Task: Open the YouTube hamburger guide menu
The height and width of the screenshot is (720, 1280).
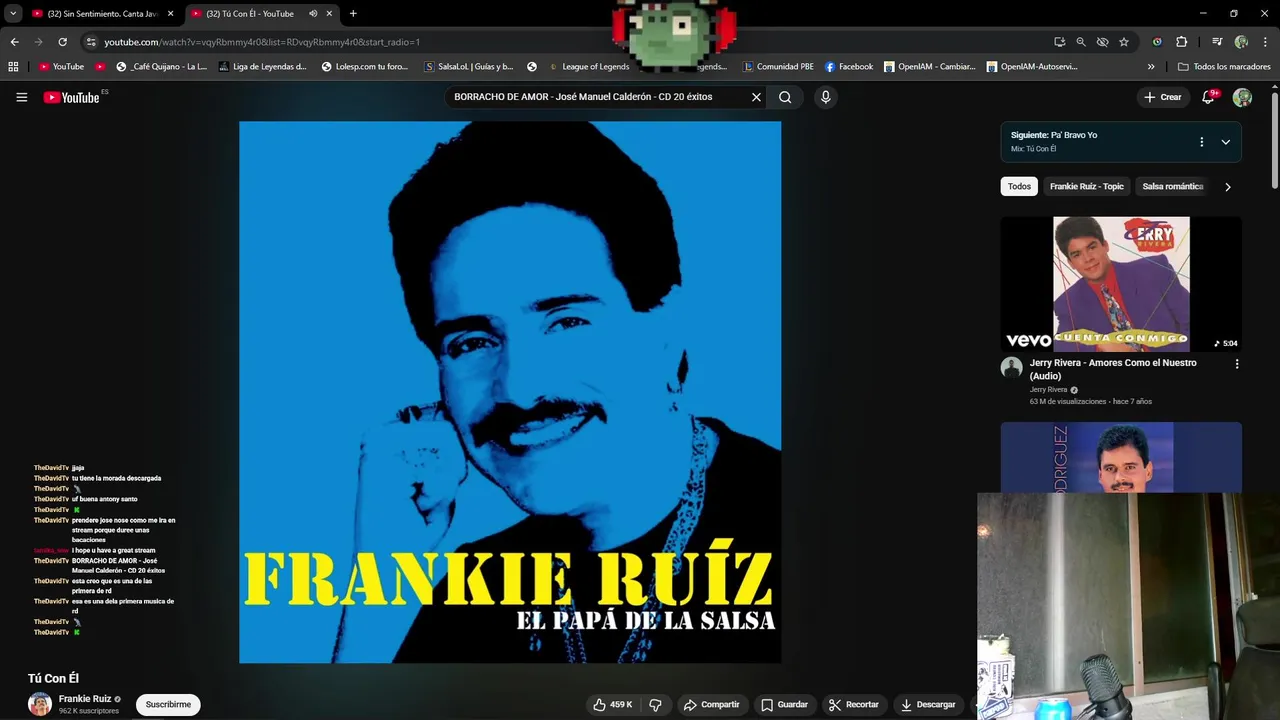Action: (x=21, y=97)
